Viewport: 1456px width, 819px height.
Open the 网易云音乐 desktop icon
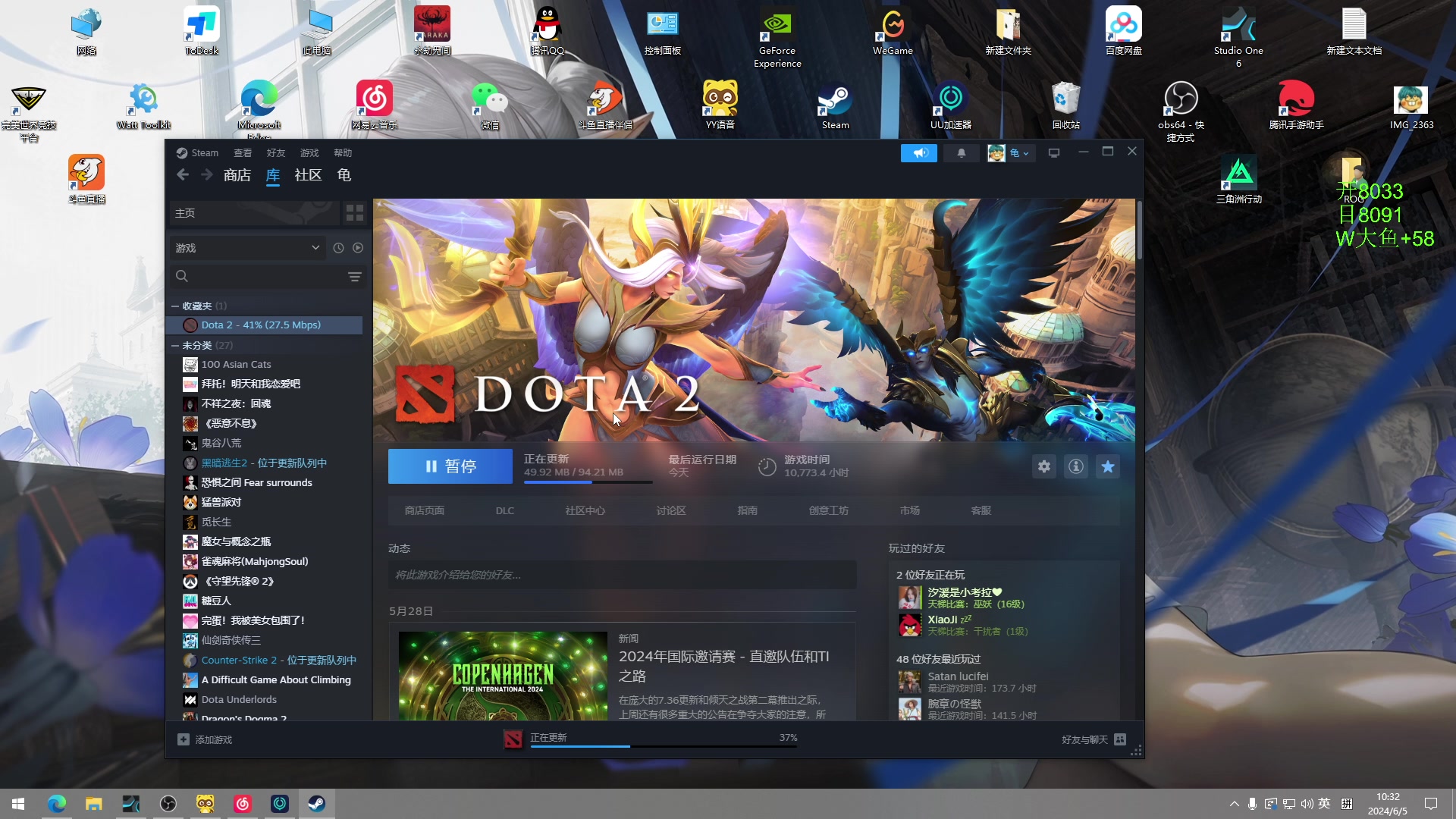point(374,105)
